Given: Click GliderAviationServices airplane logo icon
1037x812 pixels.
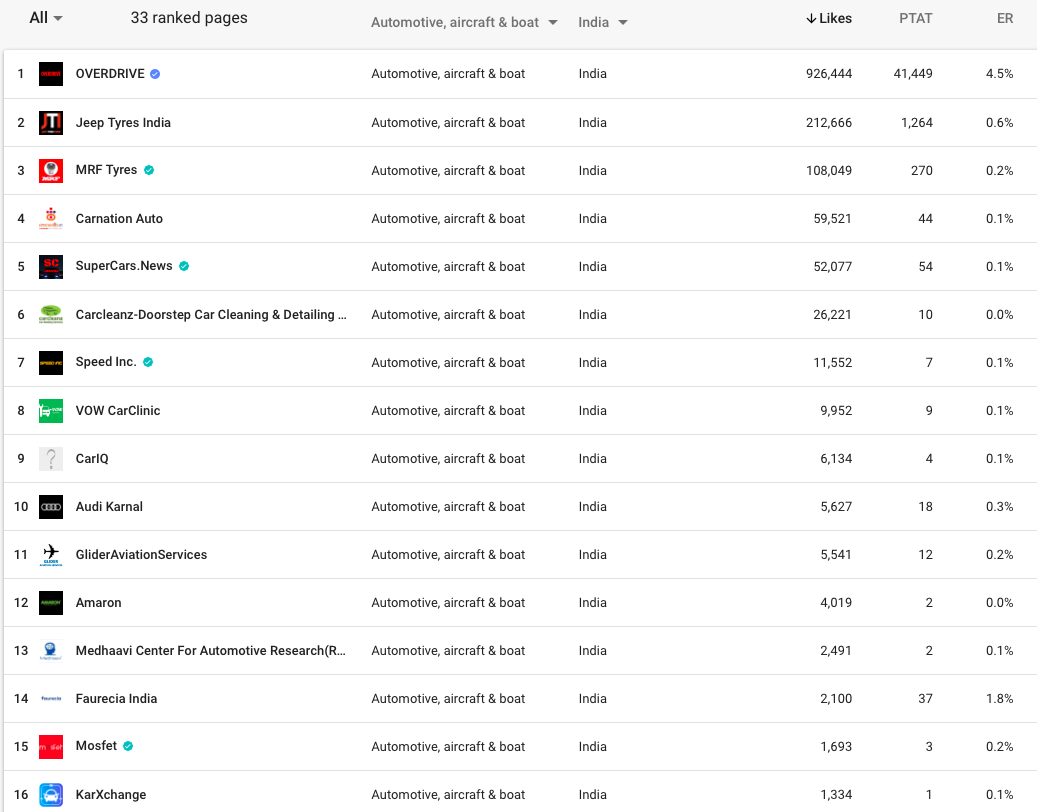Looking at the screenshot, I should click(51, 555).
